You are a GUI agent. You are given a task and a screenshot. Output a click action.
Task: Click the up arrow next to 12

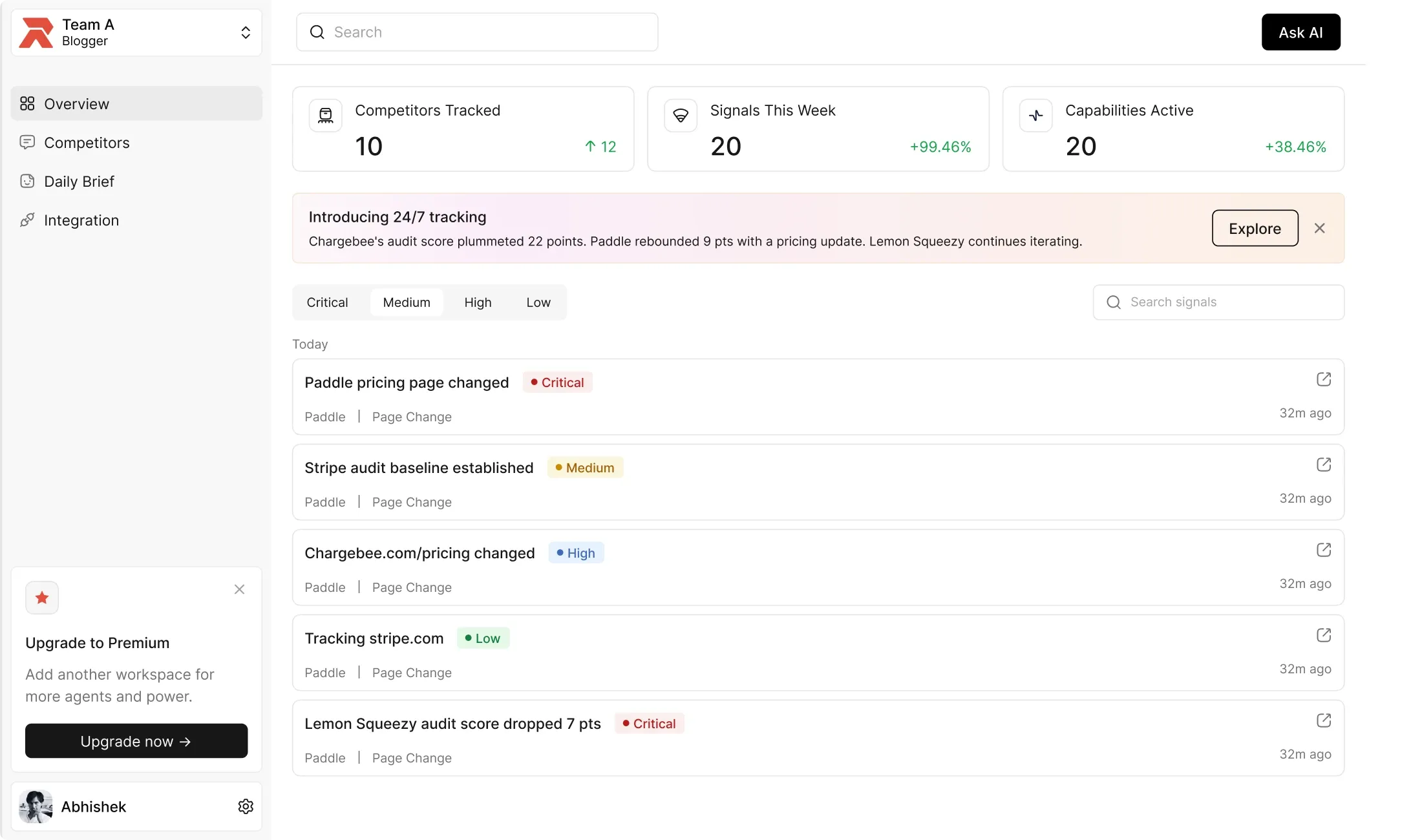pyautogui.click(x=590, y=147)
